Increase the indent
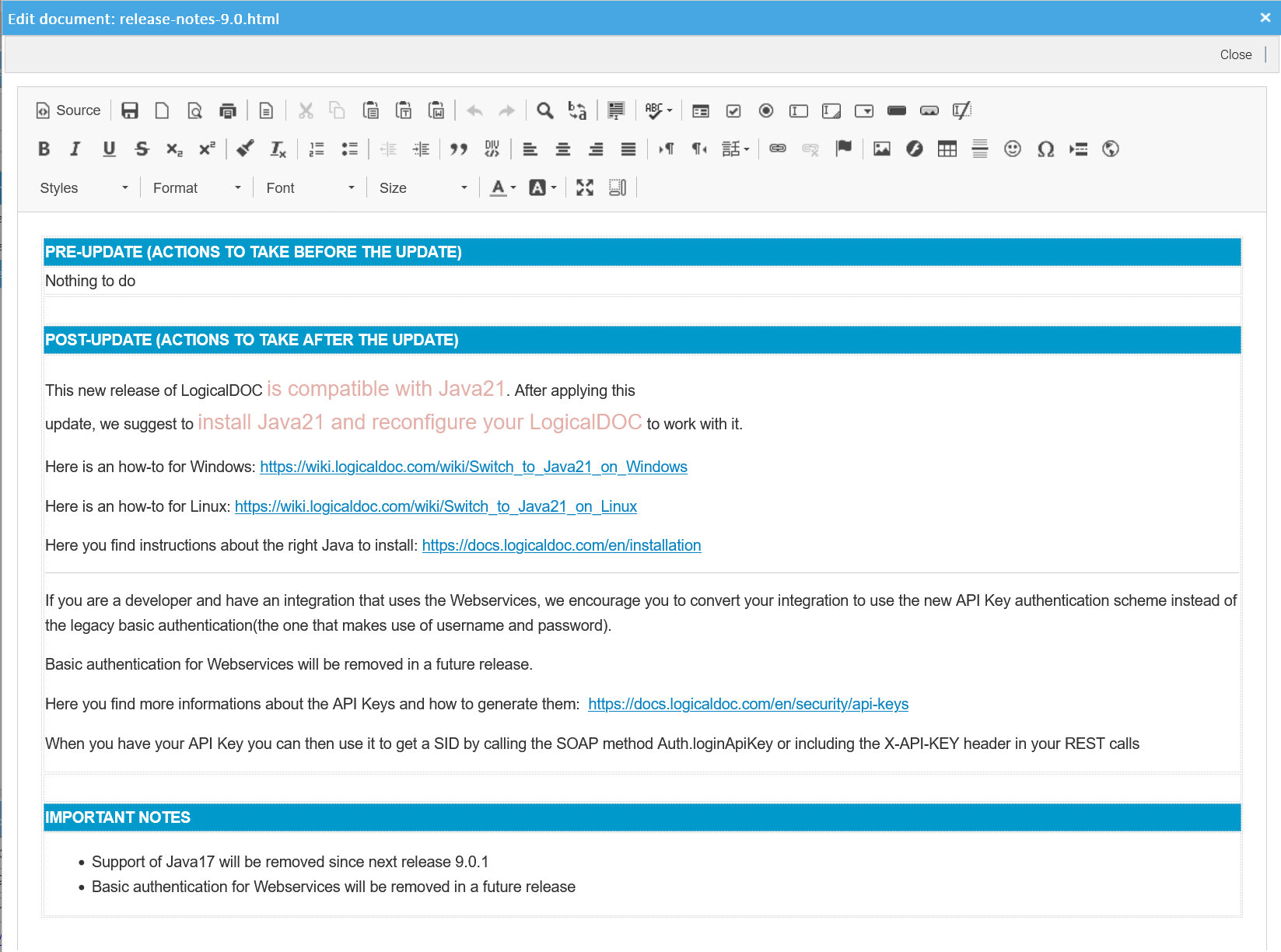 (421, 149)
